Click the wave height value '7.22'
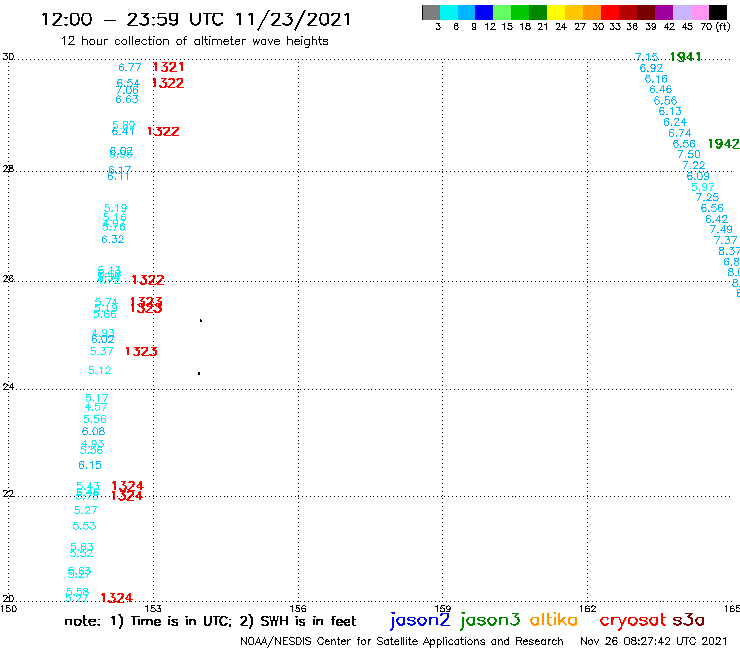 tap(694, 165)
